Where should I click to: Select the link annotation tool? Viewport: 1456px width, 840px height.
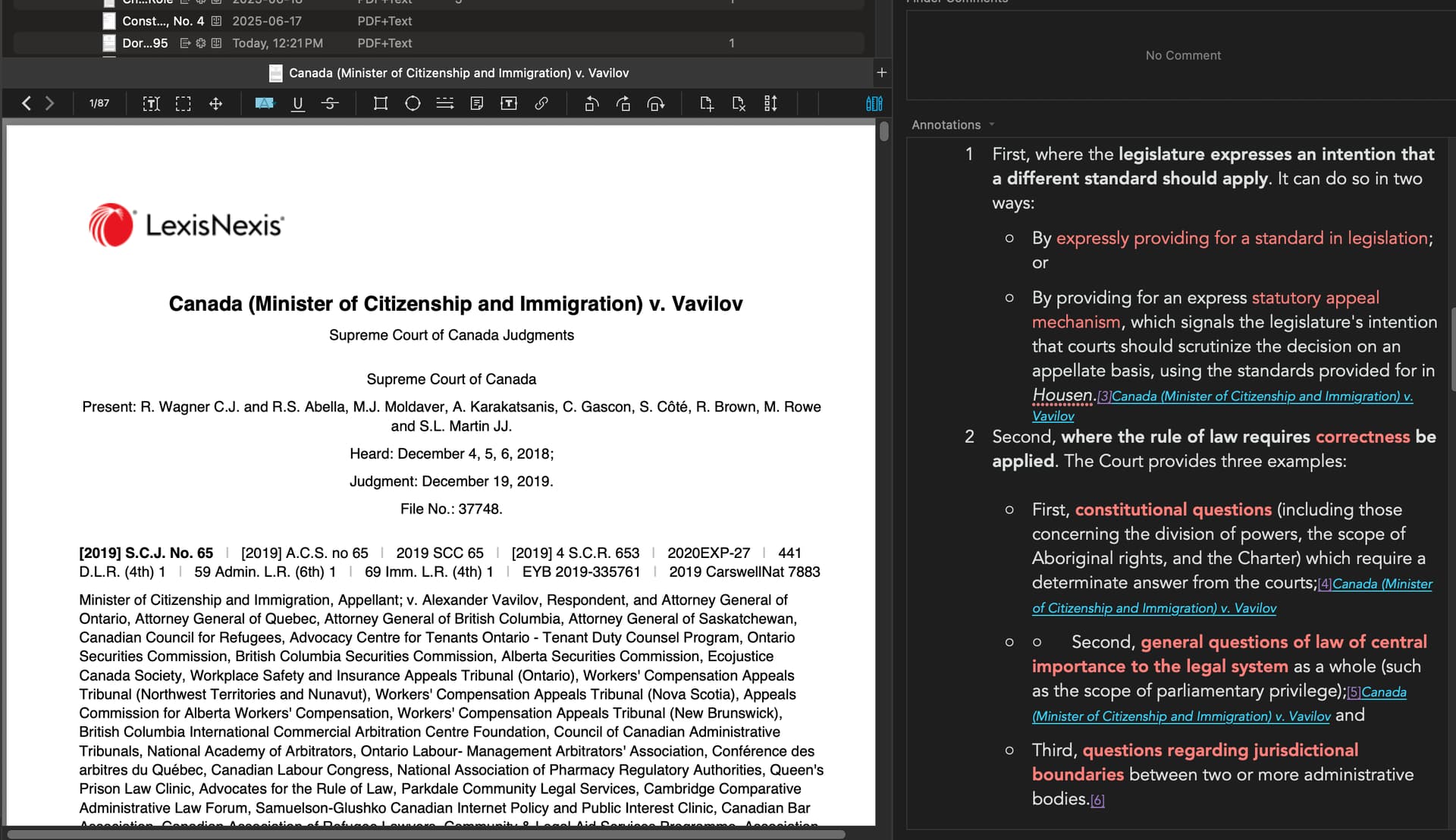pos(541,104)
